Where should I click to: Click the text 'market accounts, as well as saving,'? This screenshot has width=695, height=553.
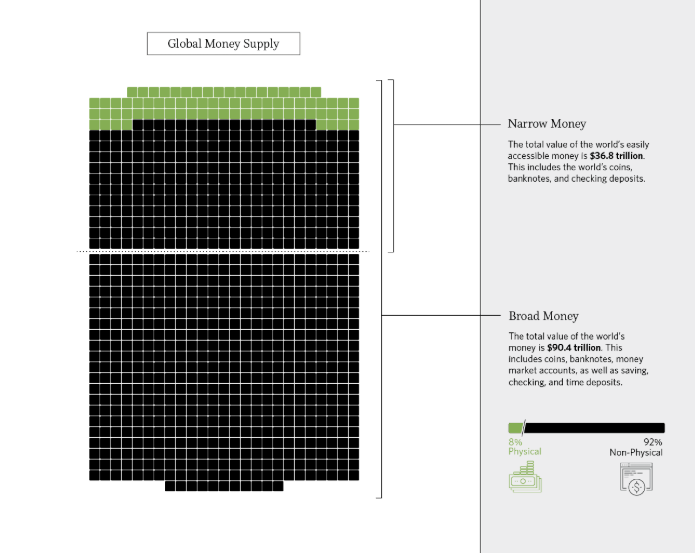(578, 370)
